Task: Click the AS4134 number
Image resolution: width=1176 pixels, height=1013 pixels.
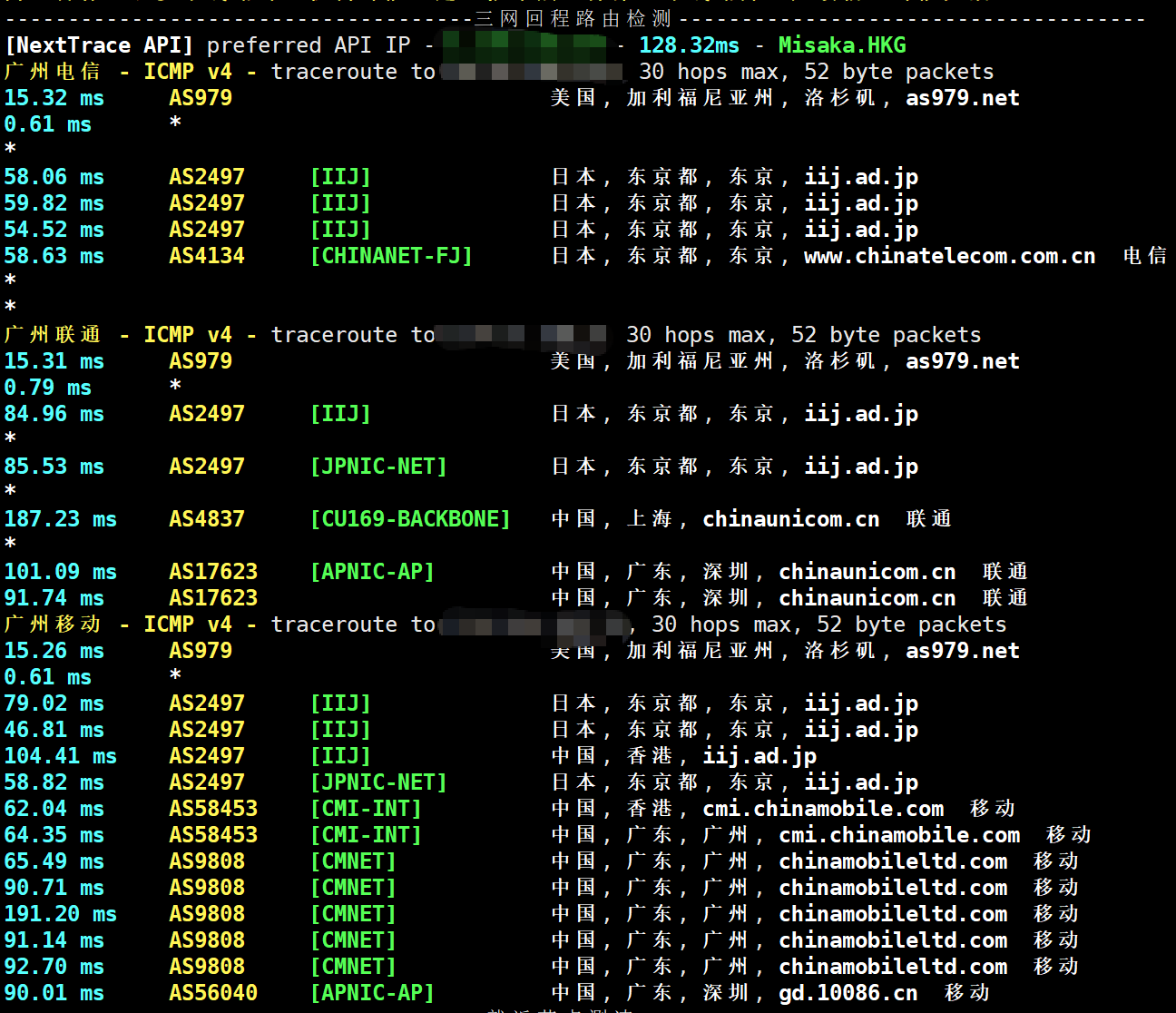Action: click(207, 256)
